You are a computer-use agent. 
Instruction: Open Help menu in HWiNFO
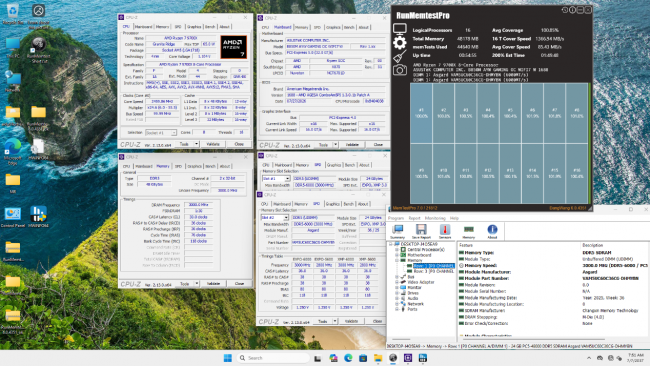tap(454, 218)
